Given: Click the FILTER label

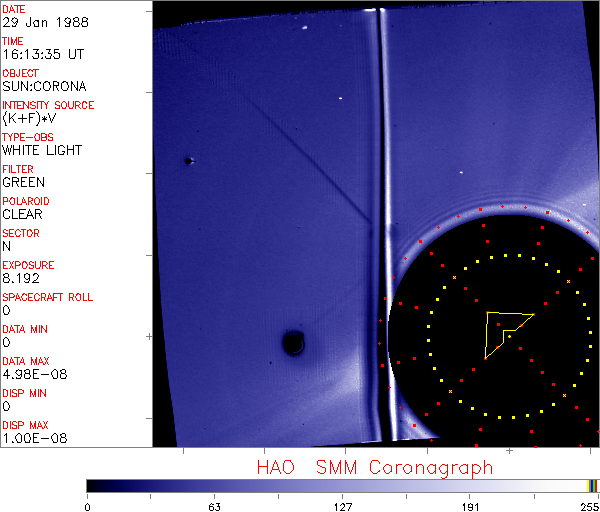Looking at the screenshot, I should point(18,169).
